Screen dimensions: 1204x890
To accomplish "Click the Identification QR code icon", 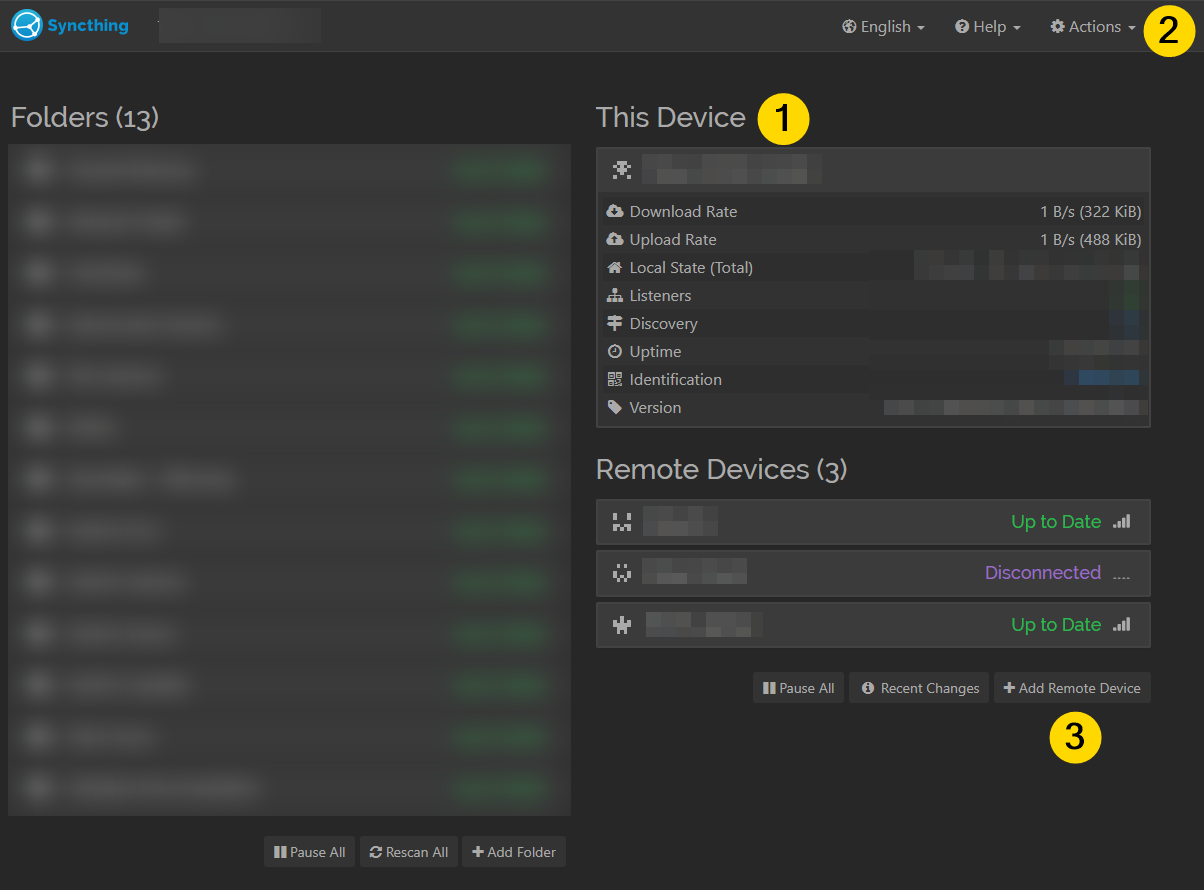I will tap(615, 380).
